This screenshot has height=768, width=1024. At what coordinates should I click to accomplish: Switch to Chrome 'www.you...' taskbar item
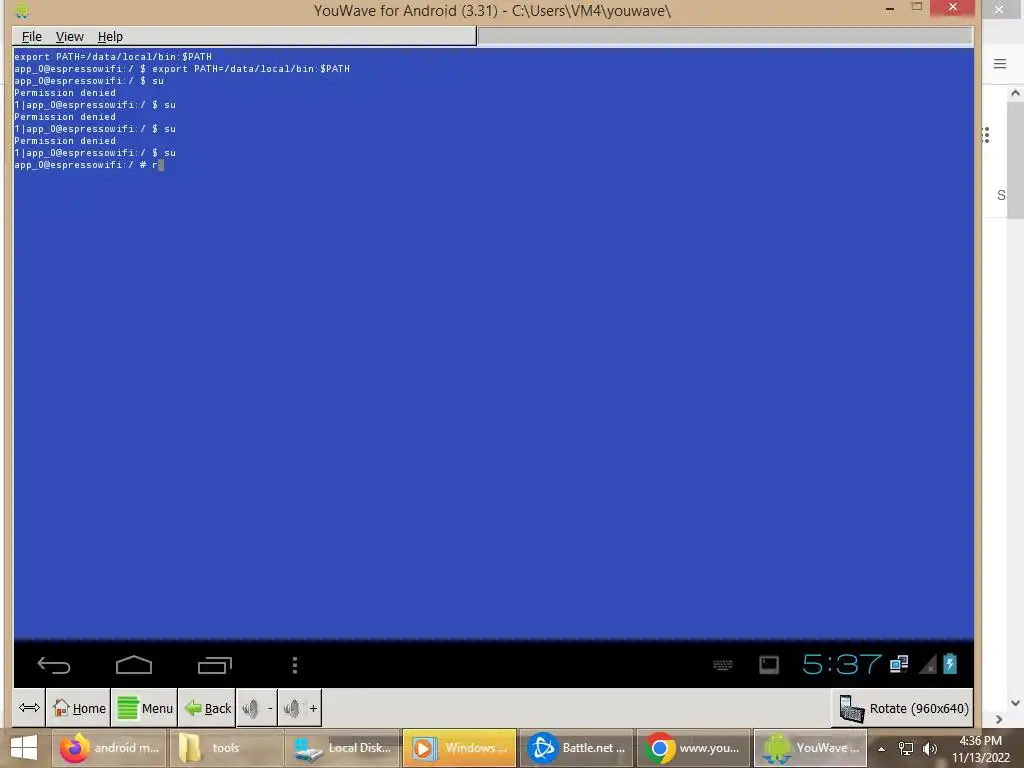click(694, 748)
